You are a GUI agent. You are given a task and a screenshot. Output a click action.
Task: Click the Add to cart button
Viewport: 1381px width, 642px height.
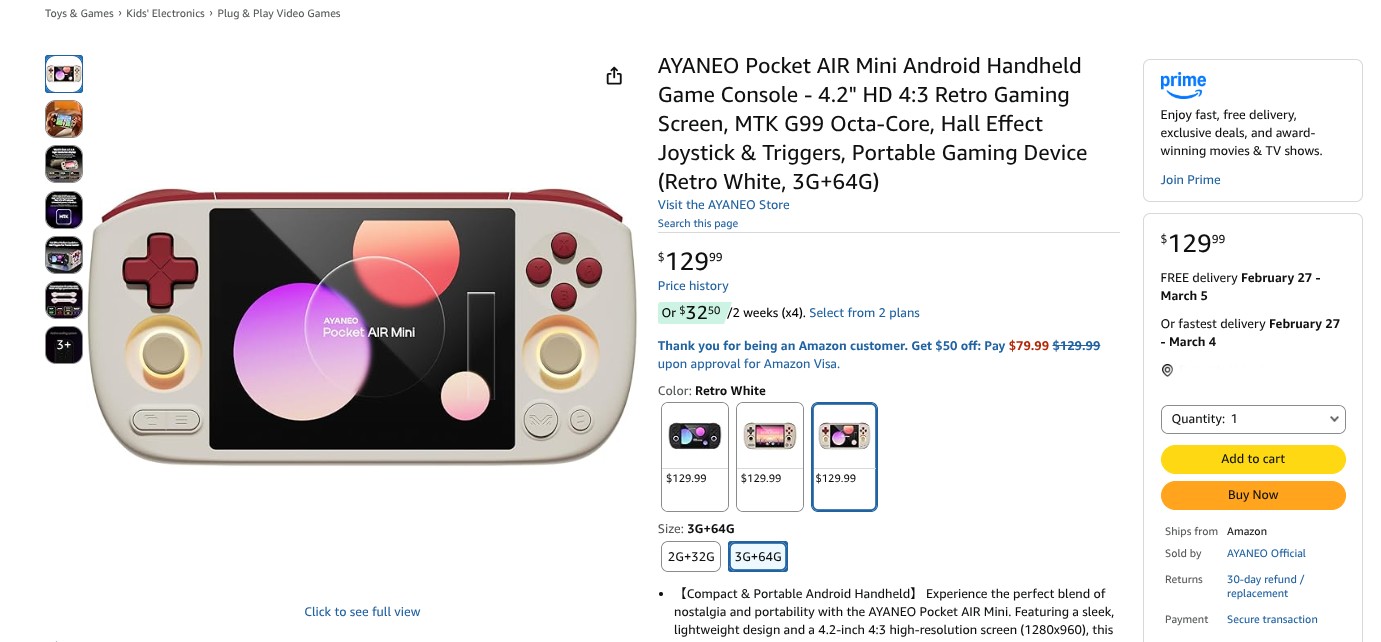(1253, 459)
